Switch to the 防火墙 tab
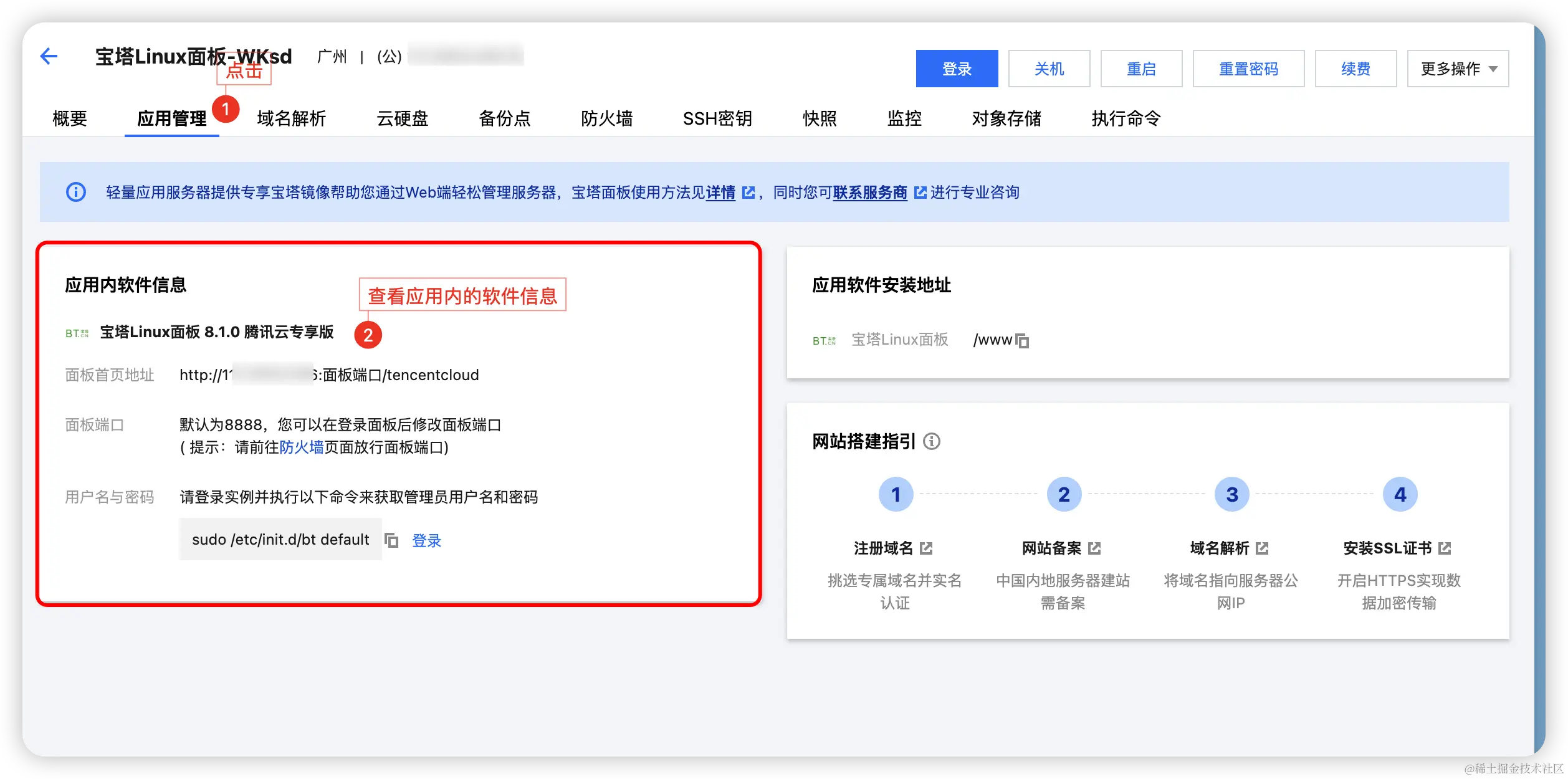The image size is (1568, 779). (606, 118)
